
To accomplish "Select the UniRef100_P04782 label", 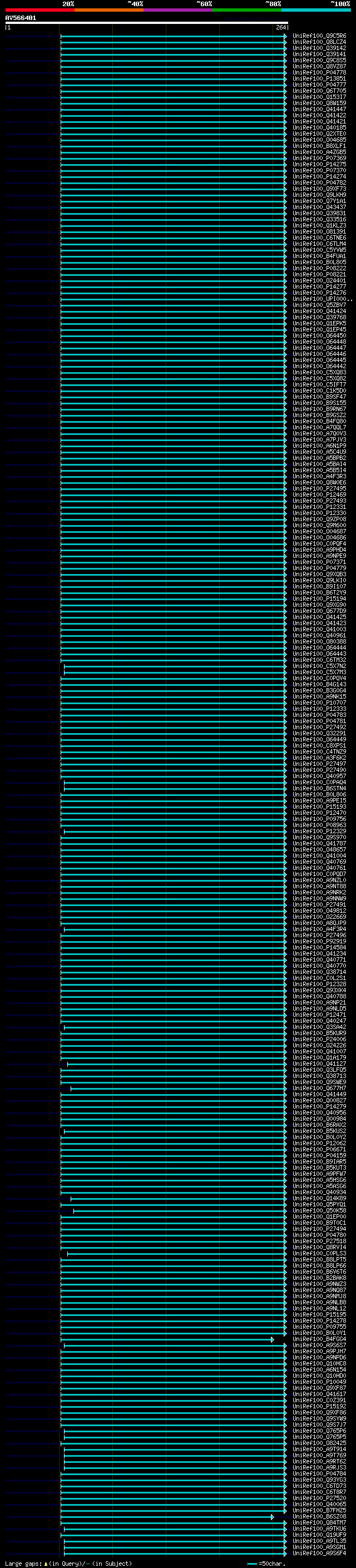I will 319,182.
